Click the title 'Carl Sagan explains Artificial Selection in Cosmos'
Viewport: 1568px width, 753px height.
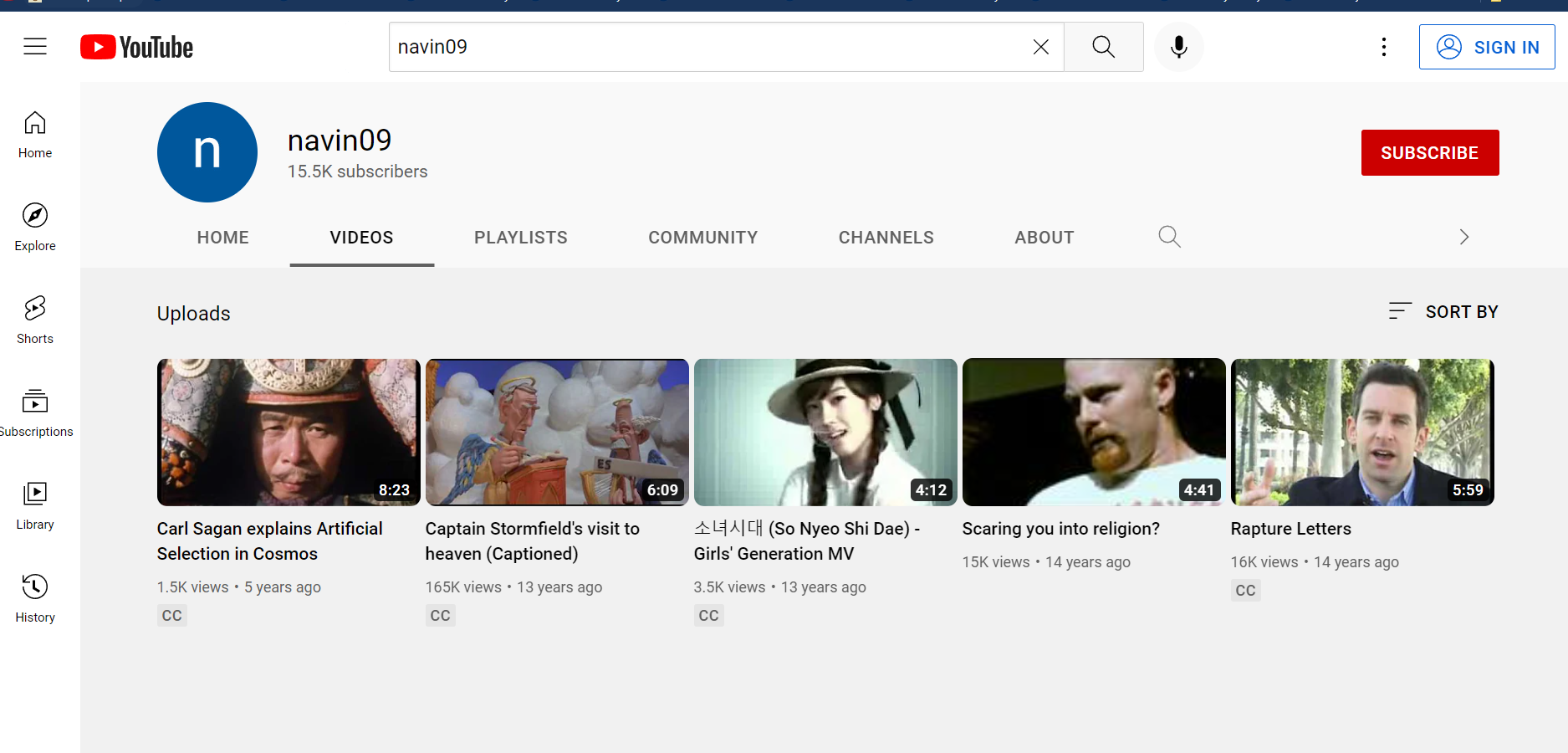[270, 541]
